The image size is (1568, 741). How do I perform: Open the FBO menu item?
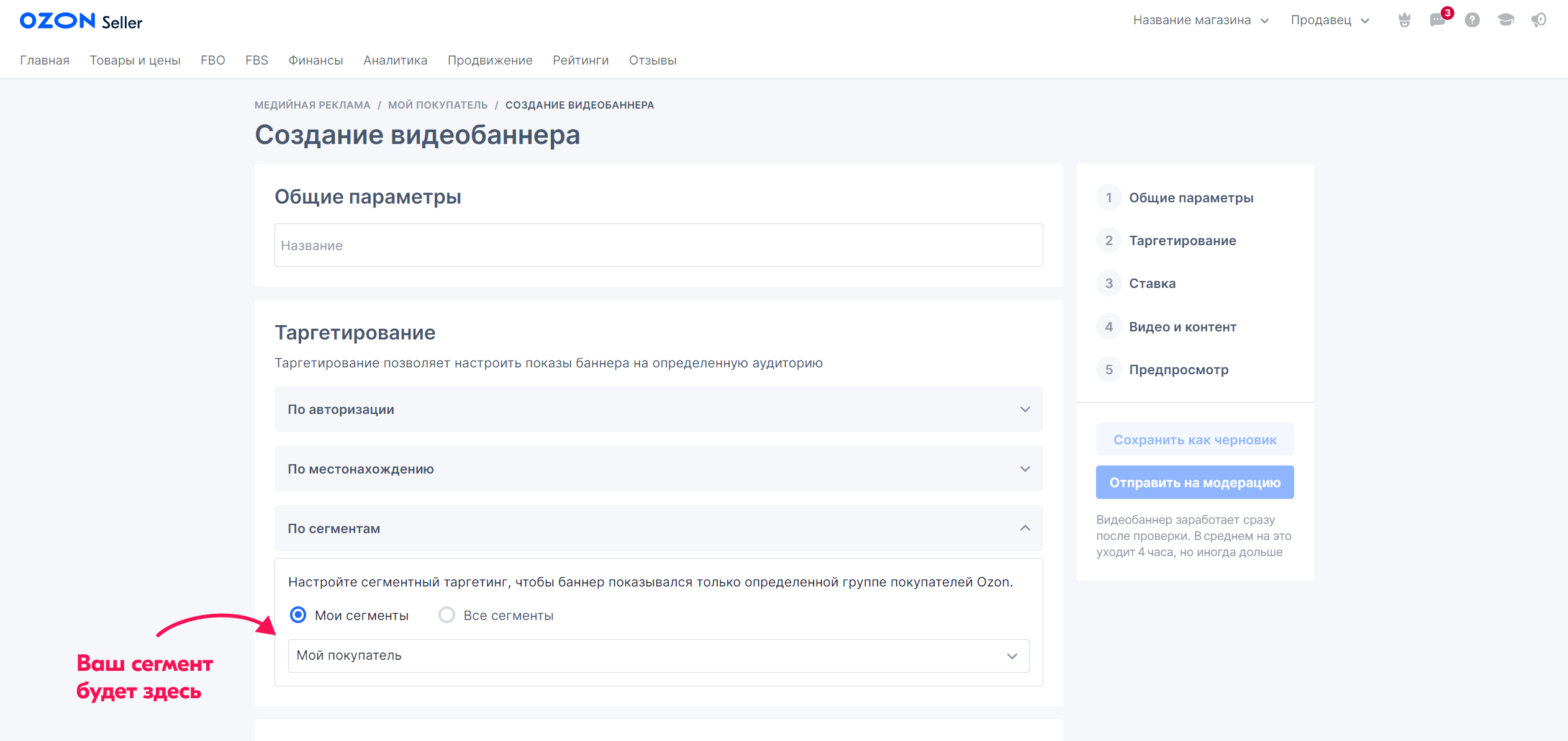[213, 60]
